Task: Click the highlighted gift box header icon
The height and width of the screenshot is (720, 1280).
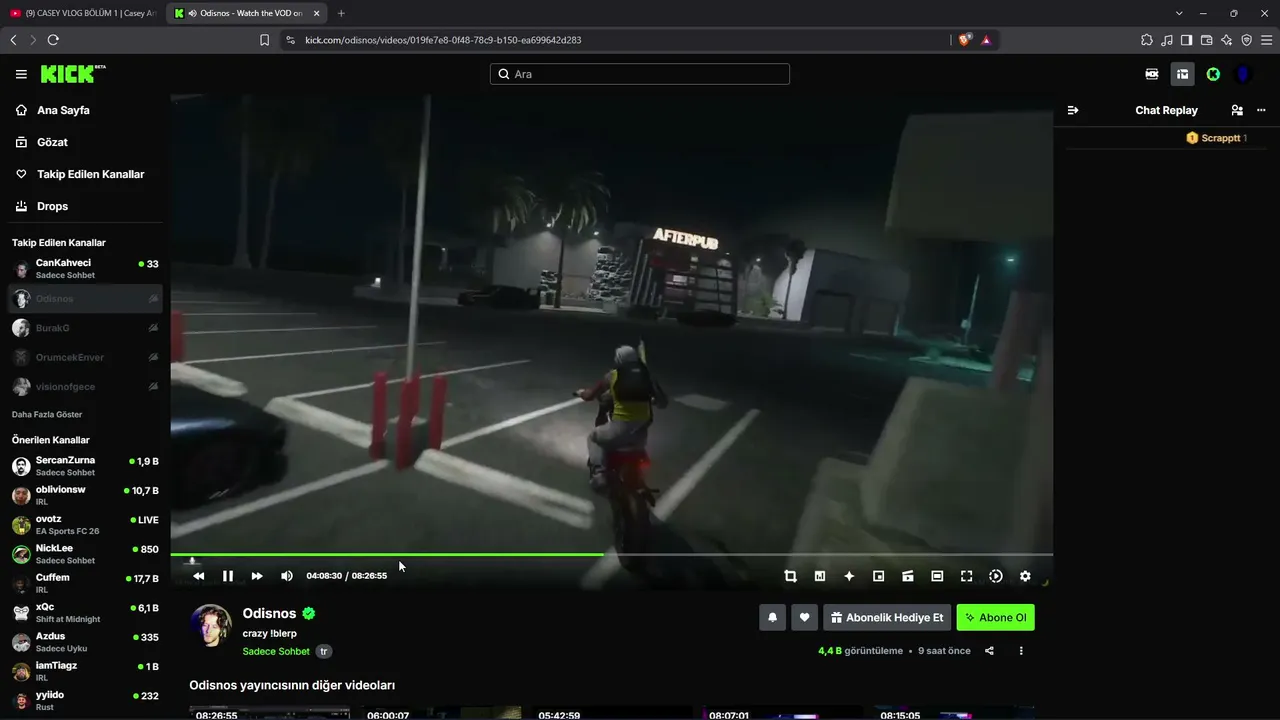Action: (1182, 74)
